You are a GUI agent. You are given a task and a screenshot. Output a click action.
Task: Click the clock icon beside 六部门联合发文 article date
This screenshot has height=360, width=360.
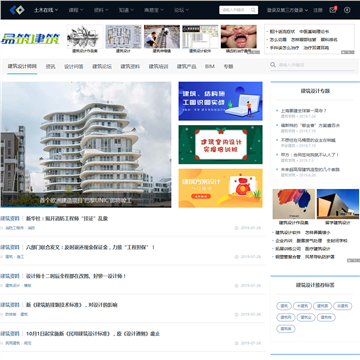coord(236,257)
